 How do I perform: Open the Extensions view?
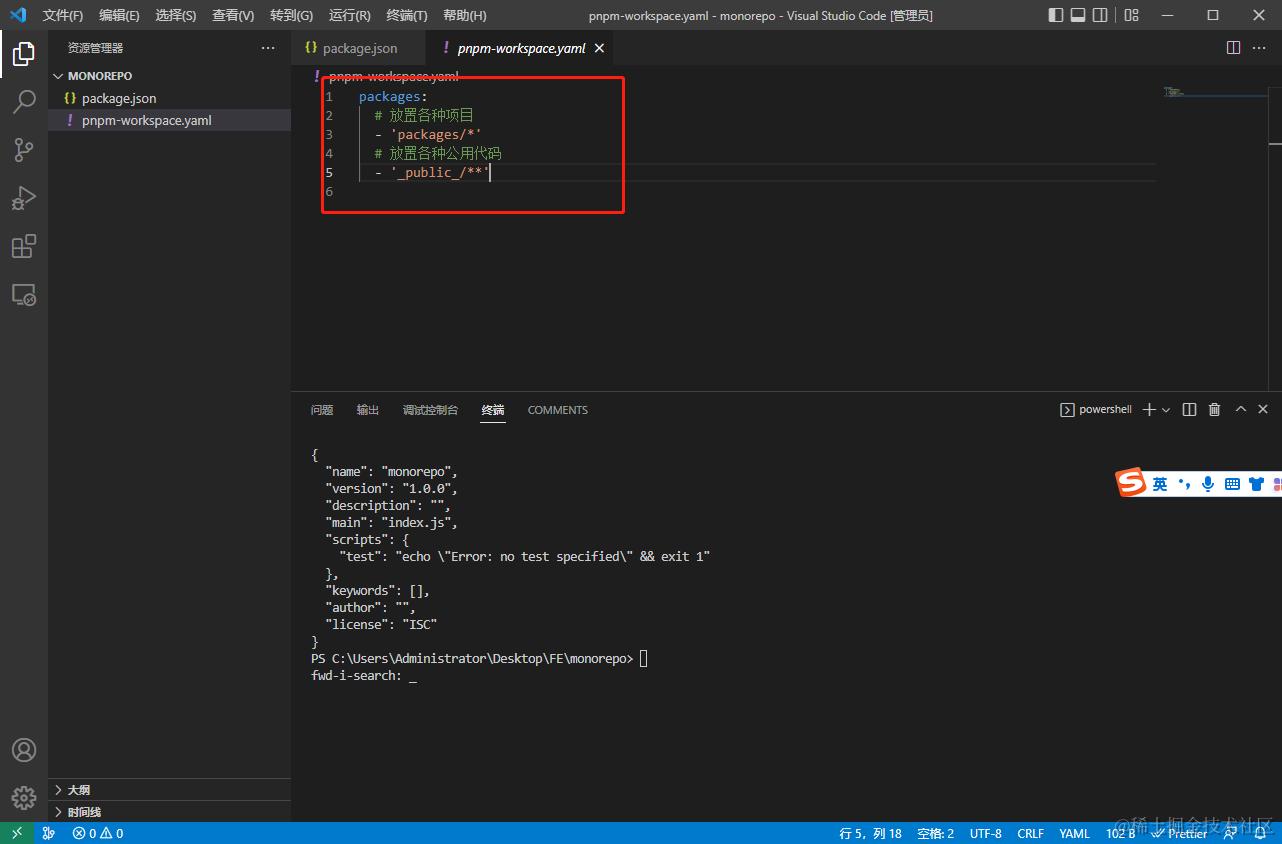pos(24,246)
